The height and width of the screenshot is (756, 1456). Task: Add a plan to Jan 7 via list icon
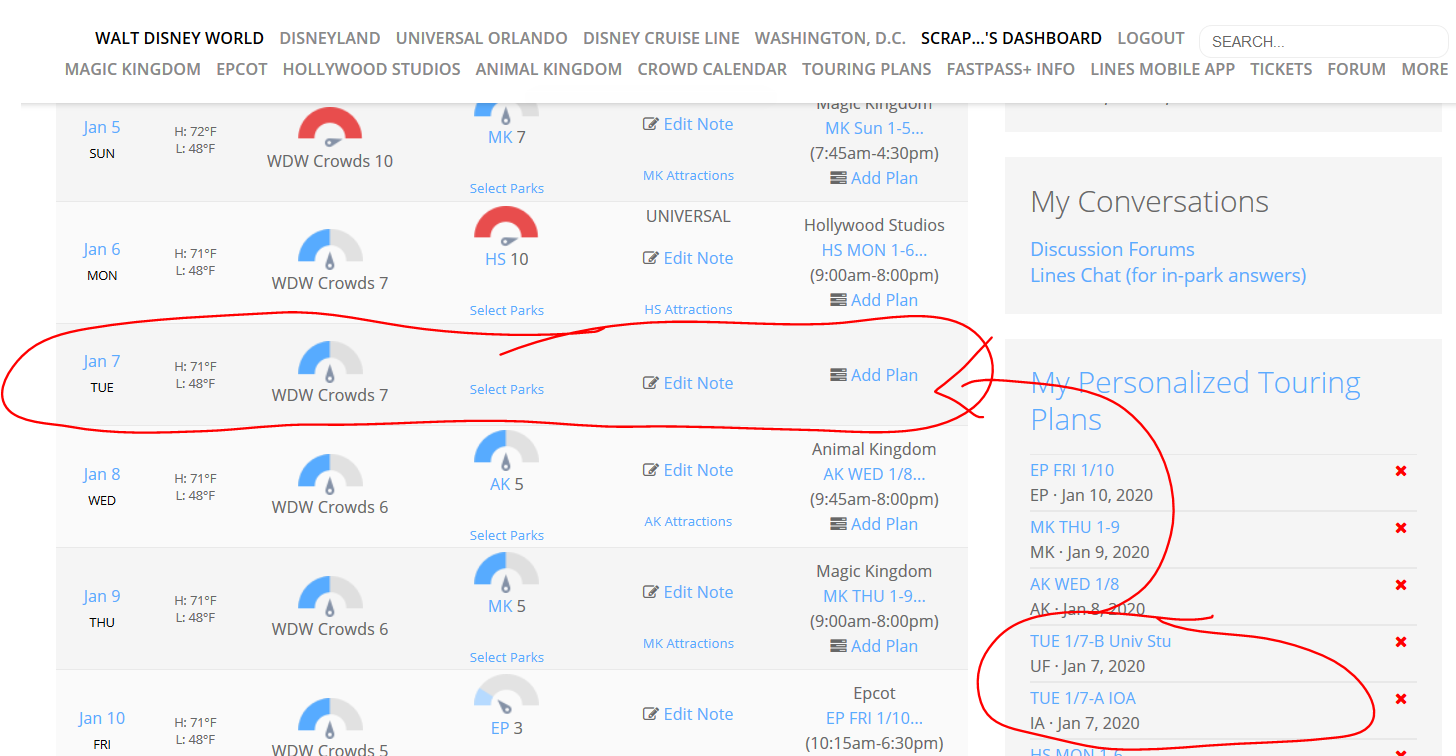pyautogui.click(x=838, y=375)
